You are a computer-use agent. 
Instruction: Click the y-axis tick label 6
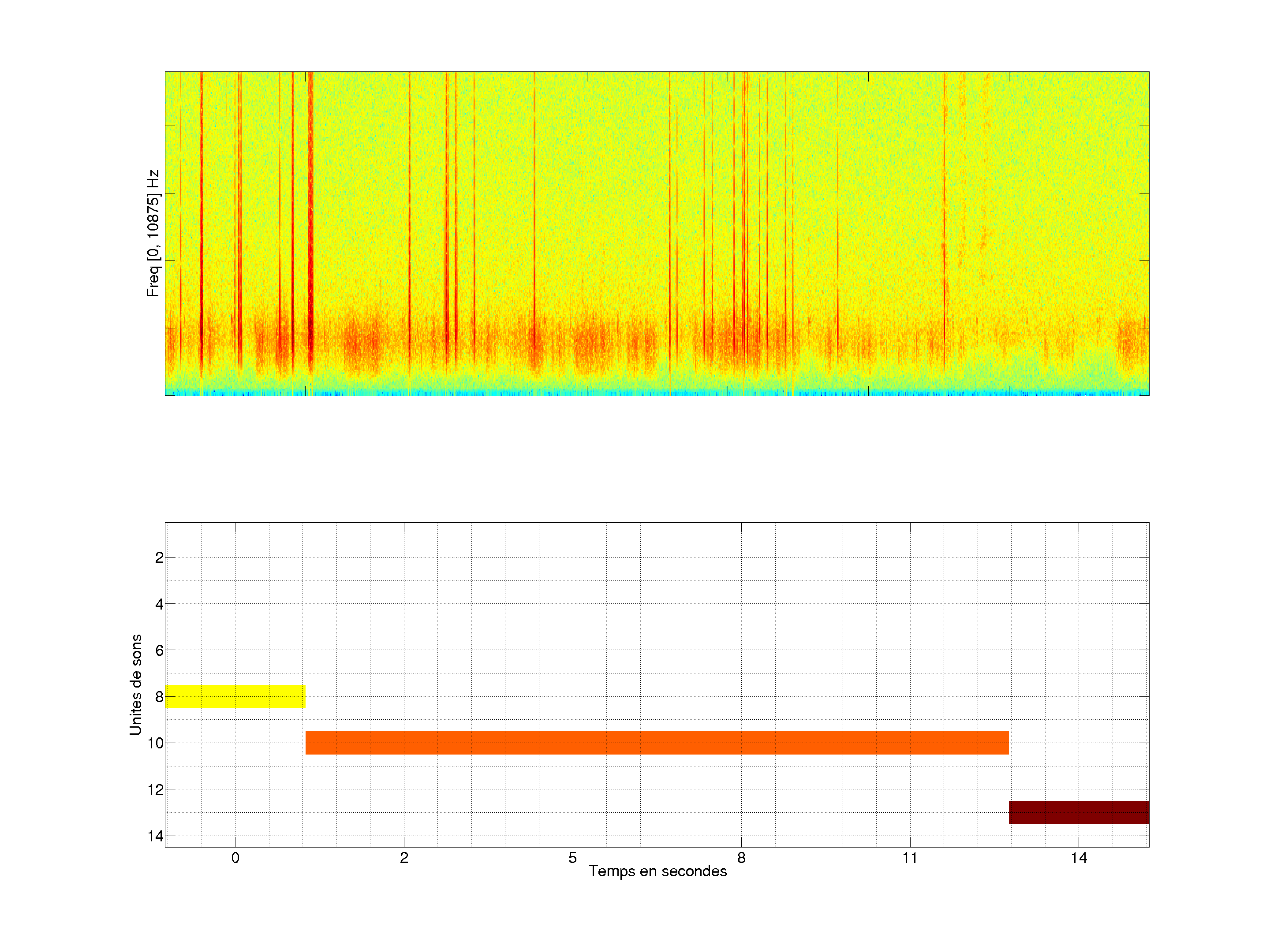pos(159,651)
